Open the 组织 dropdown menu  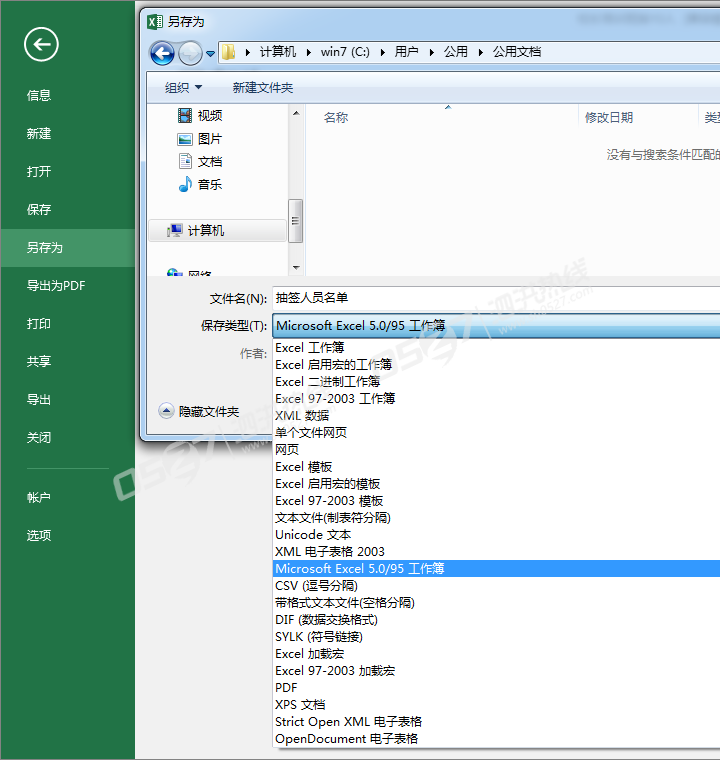[184, 88]
